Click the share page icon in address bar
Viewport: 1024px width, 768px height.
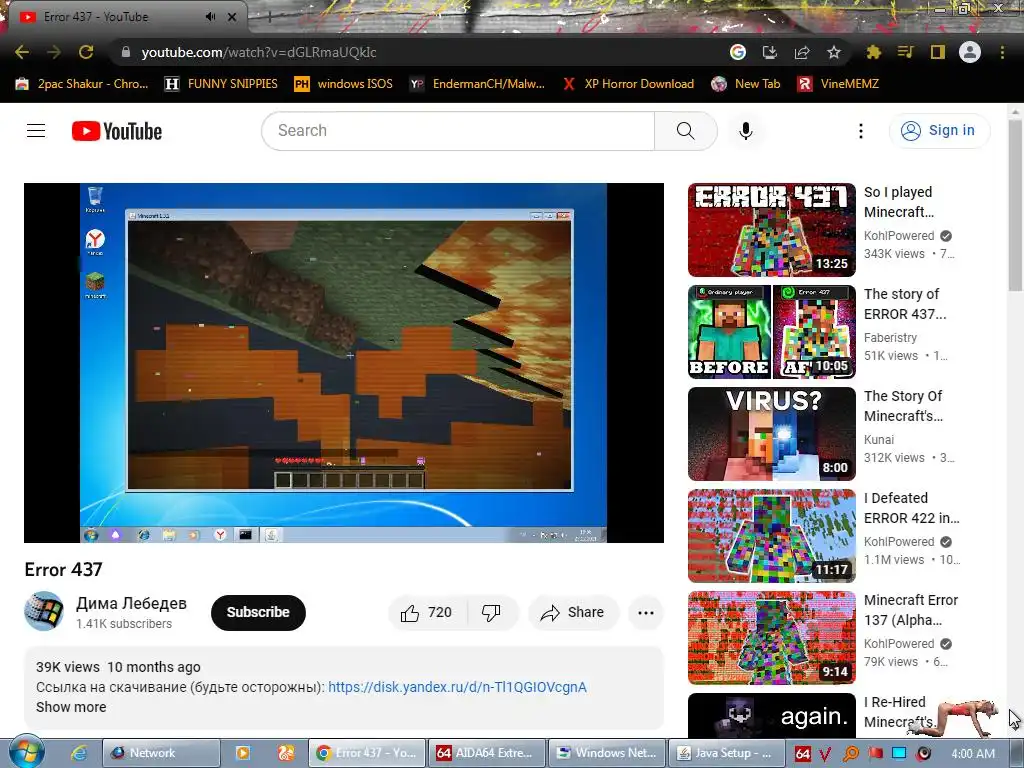point(802,52)
